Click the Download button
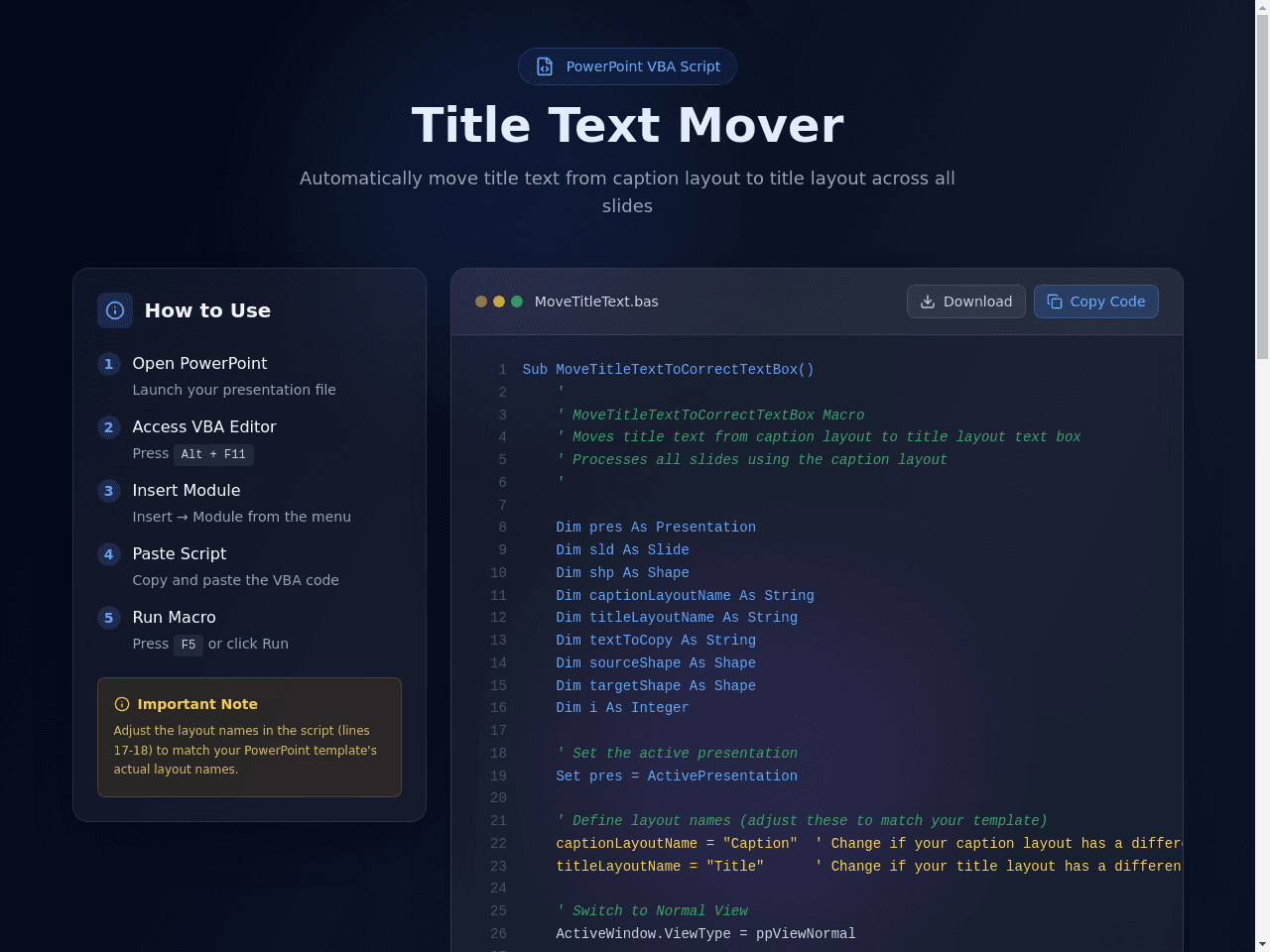 966,301
